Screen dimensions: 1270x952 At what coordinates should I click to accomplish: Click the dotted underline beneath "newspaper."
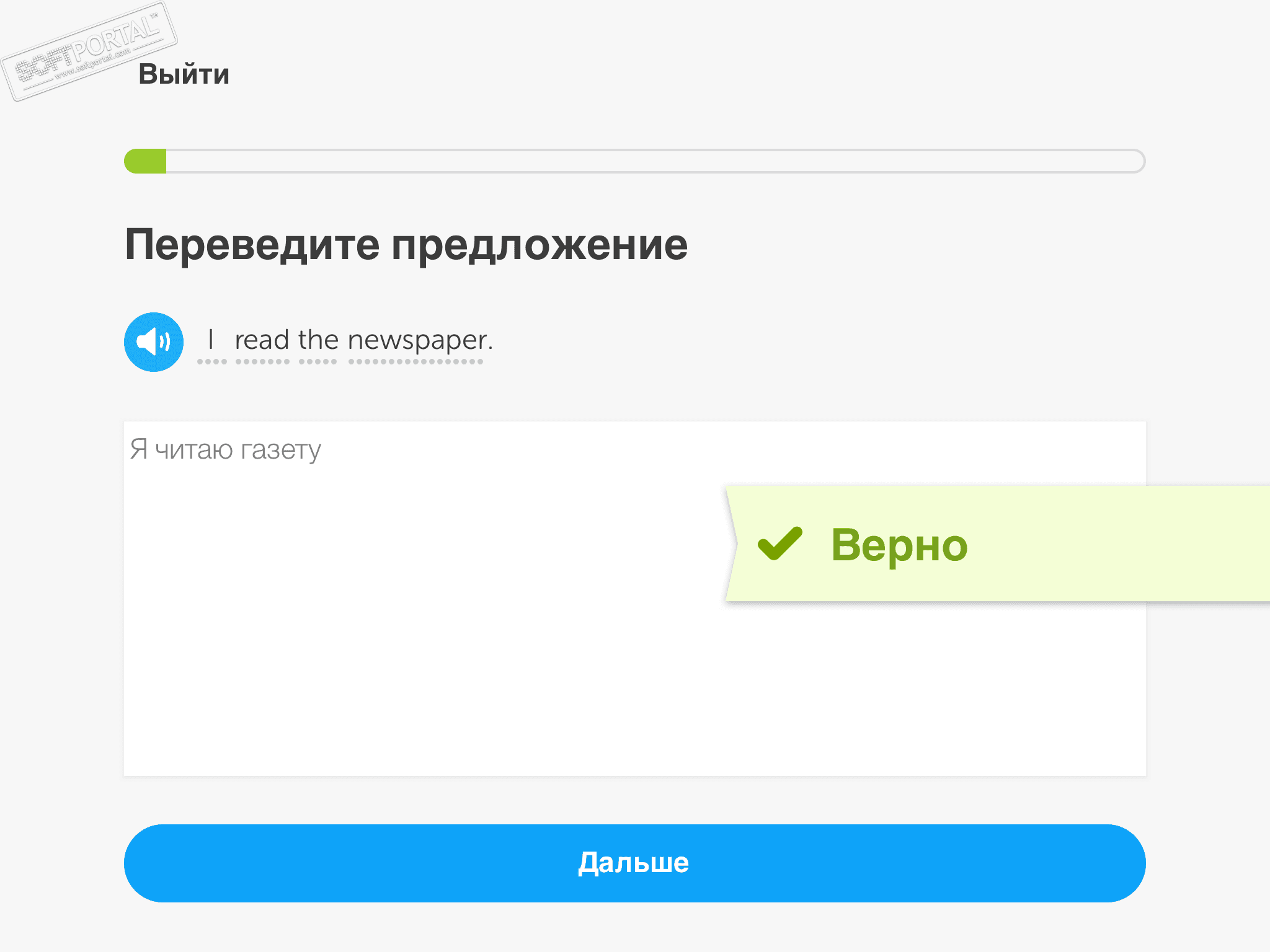pos(415,361)
